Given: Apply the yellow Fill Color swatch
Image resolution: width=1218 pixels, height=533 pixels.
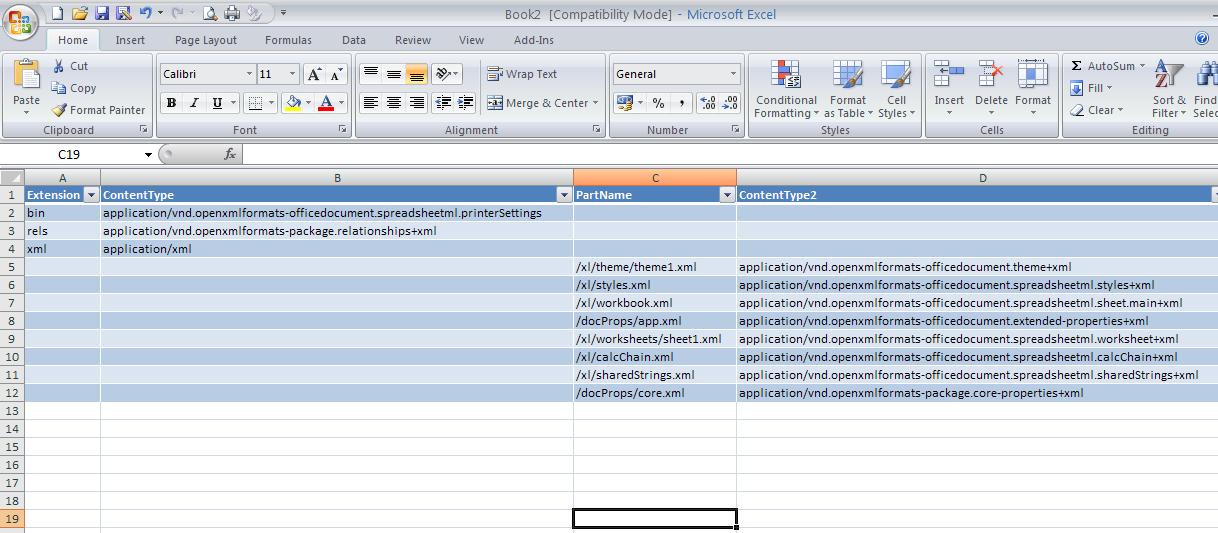Looking at the screenshot, I should click(293, 103).
